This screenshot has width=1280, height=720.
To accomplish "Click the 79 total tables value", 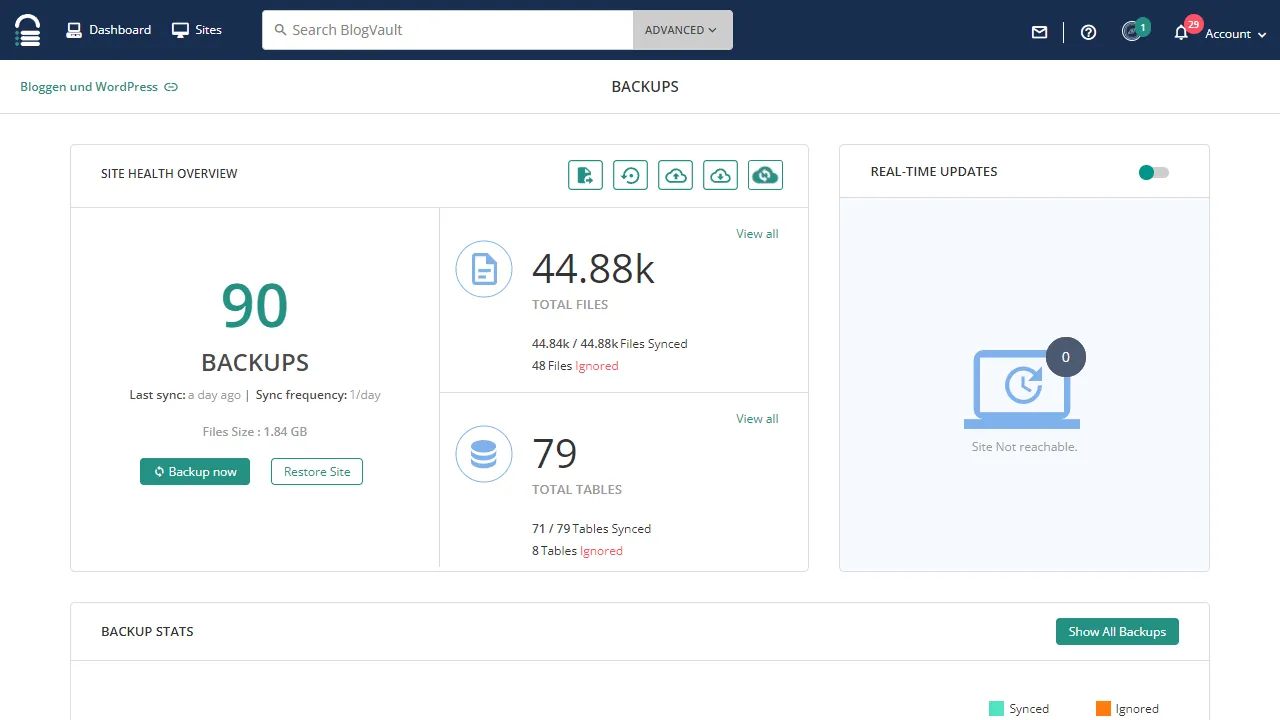I will [555, 454].
